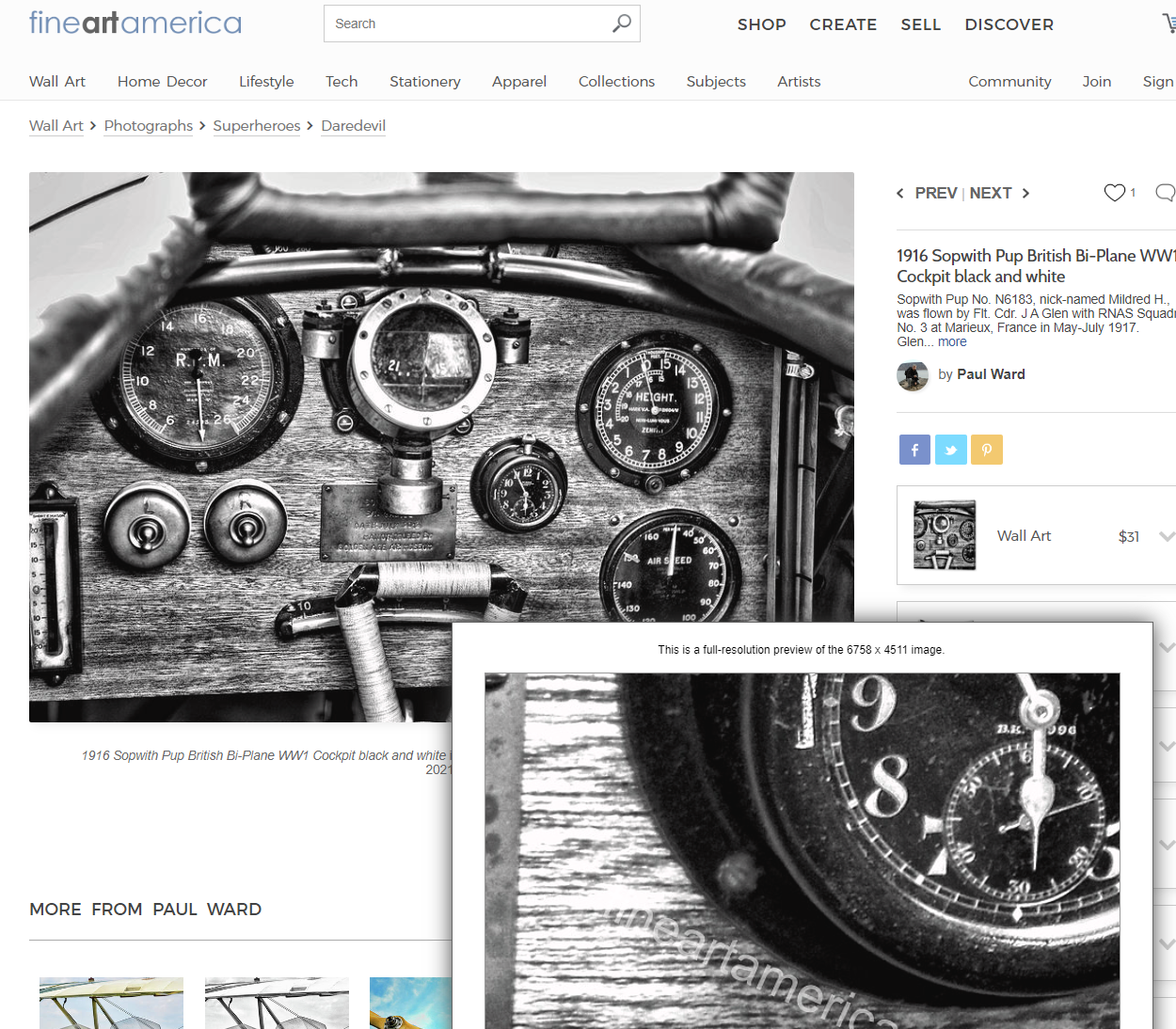Screen dimensions: 1176x1029
Task: Open the SHOP top menu
Action: tap(761, 24)
